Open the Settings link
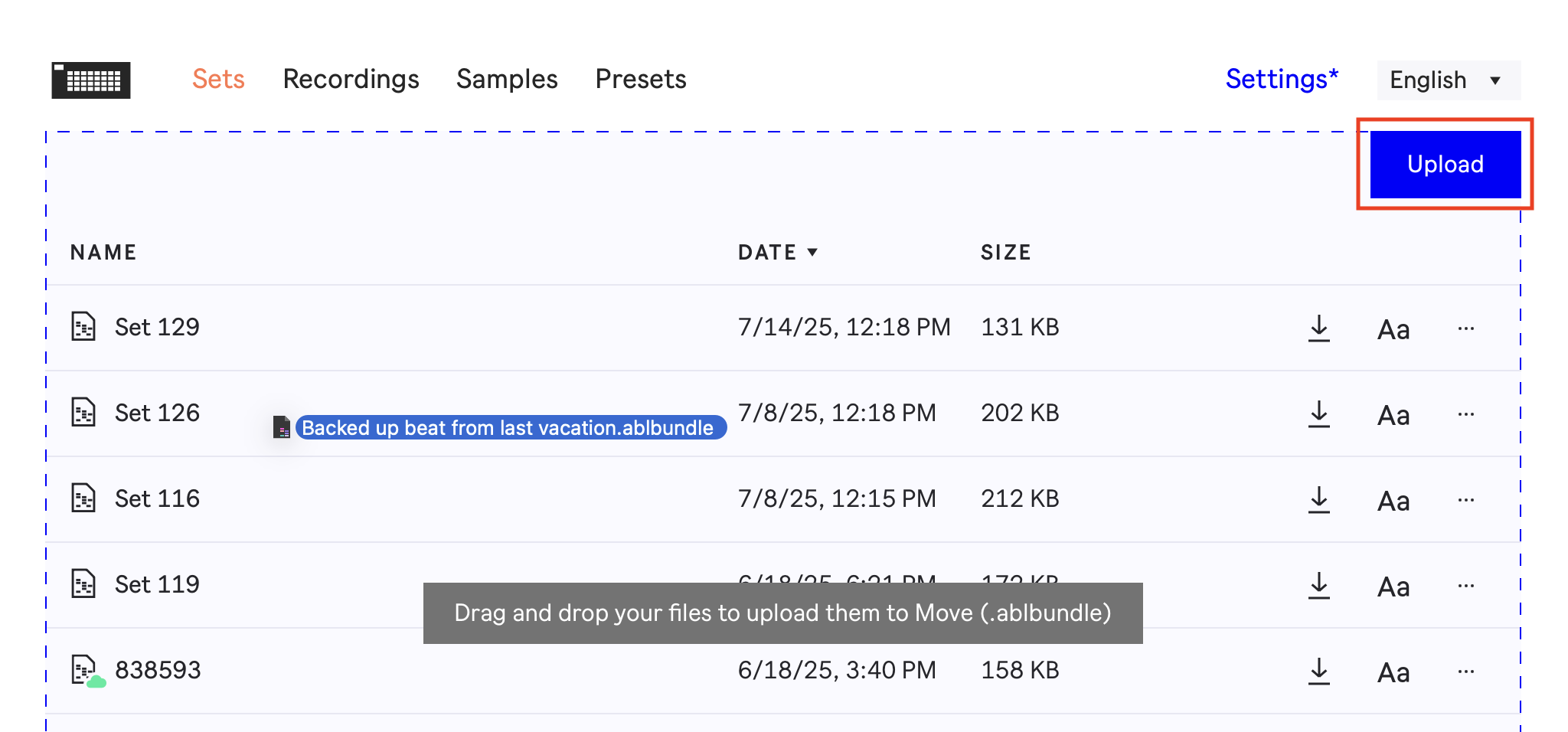 click(1282, 80)
